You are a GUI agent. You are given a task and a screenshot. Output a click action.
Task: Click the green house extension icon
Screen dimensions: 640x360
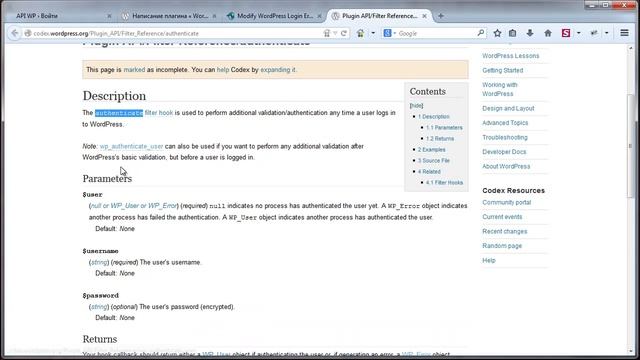click(360, 33)
